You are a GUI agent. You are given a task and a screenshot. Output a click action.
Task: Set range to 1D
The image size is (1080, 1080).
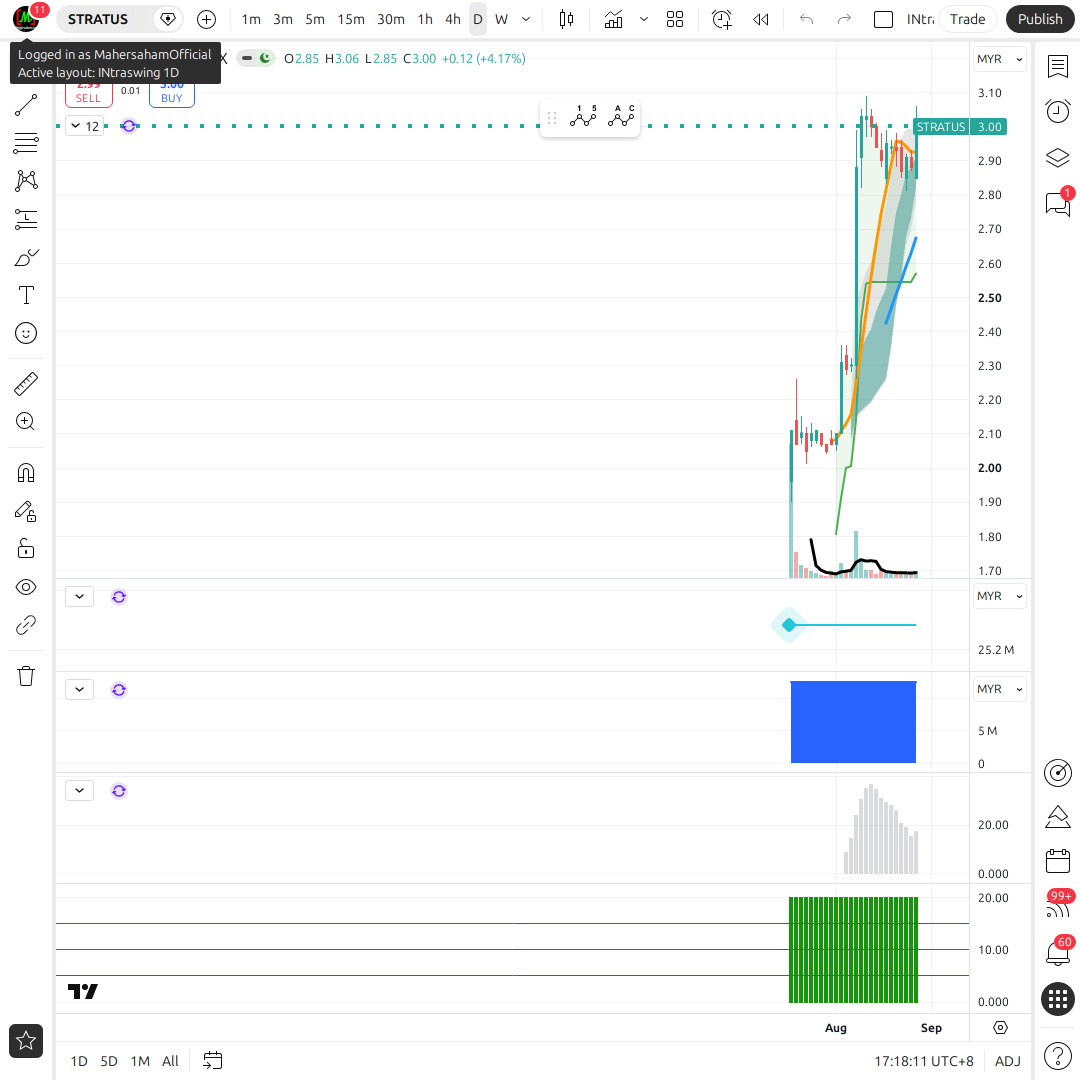(x=79, y=1061)
